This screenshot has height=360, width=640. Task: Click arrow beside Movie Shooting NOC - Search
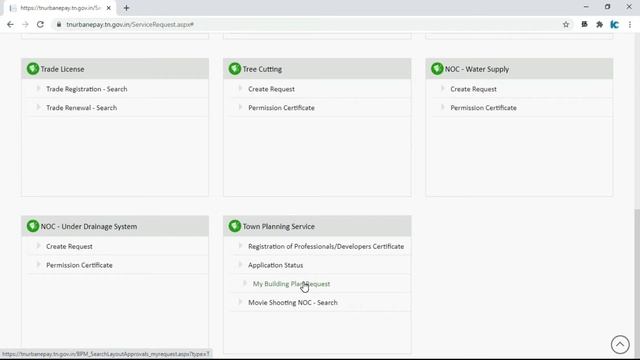tap(240, 302)
